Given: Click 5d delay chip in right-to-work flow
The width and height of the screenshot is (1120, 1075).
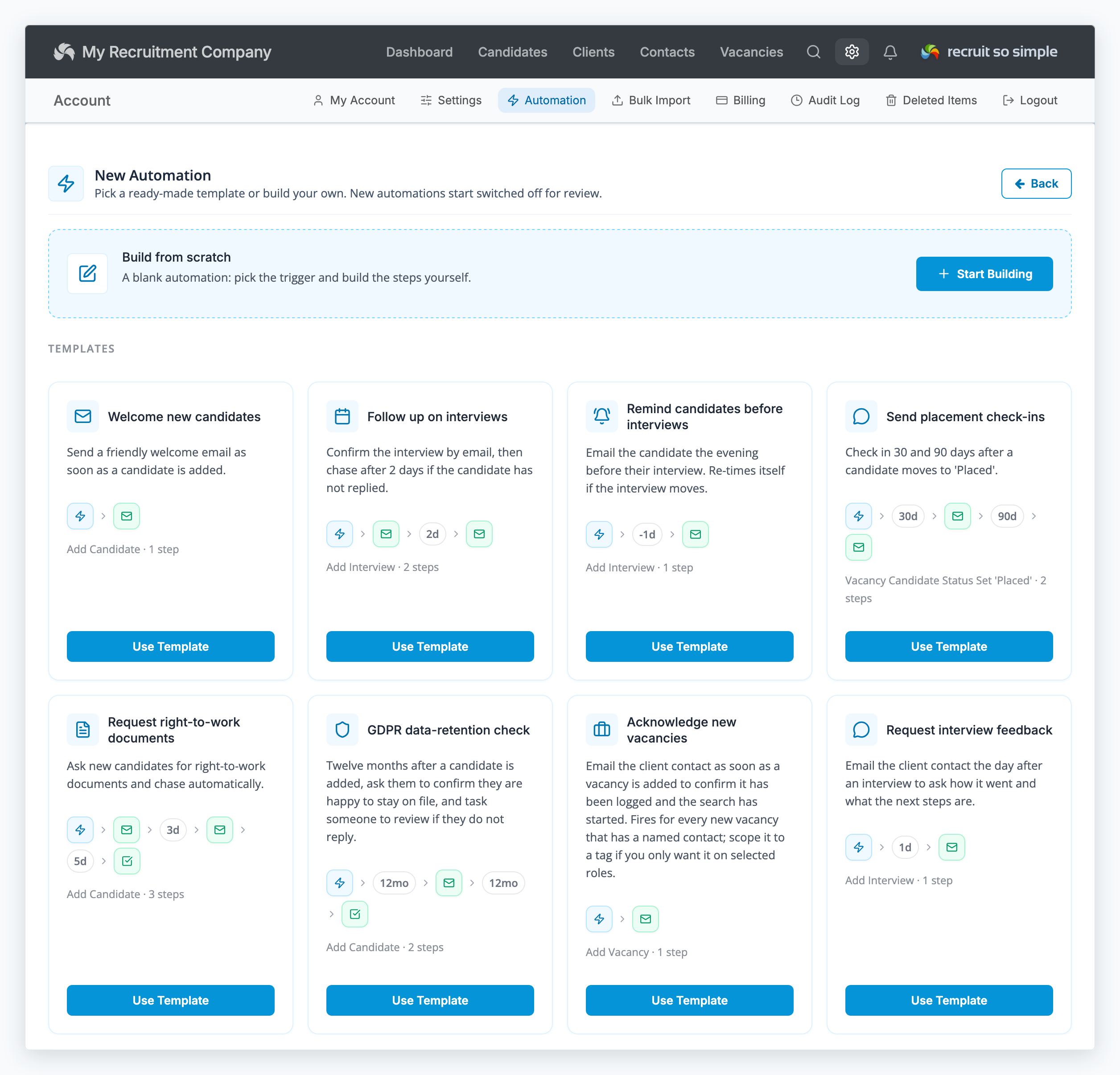Looking at the screenshot, I should point(80,862).
